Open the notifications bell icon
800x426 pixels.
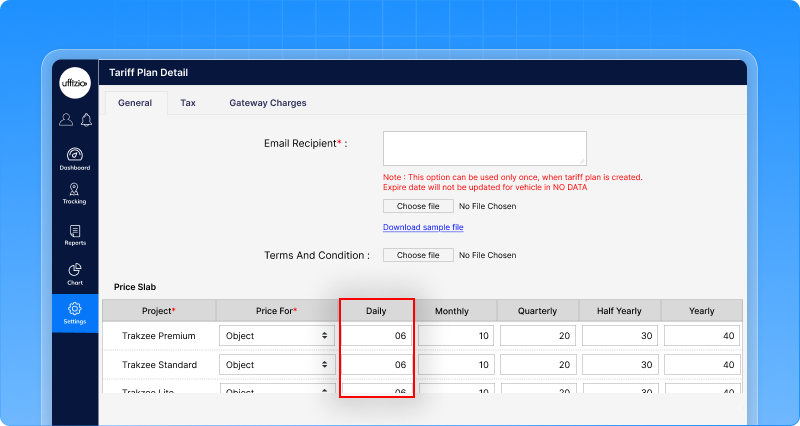click(x=86, y=120)
